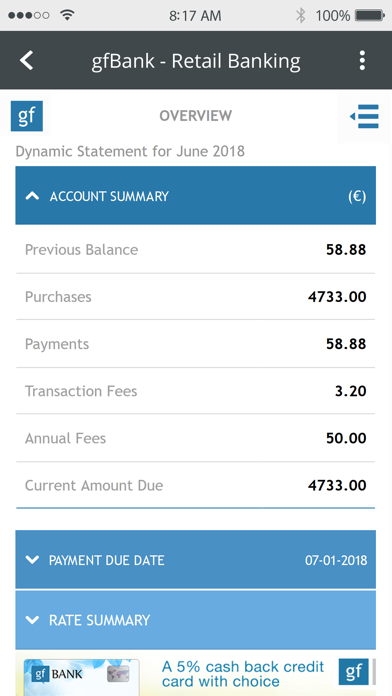392x696 pixels.
Task: Tap the Current Amount Due row
Action: 195,485
